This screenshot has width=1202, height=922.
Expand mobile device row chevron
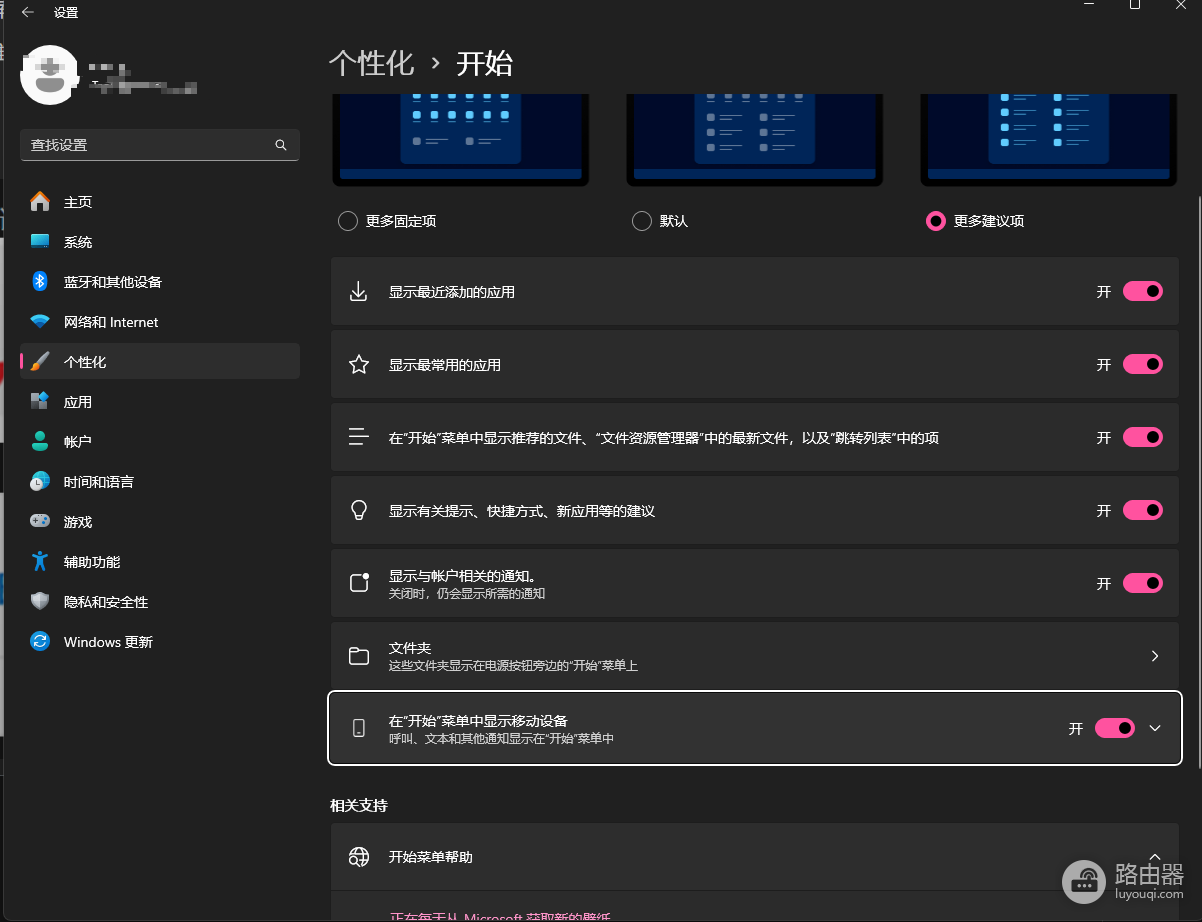1155,729
